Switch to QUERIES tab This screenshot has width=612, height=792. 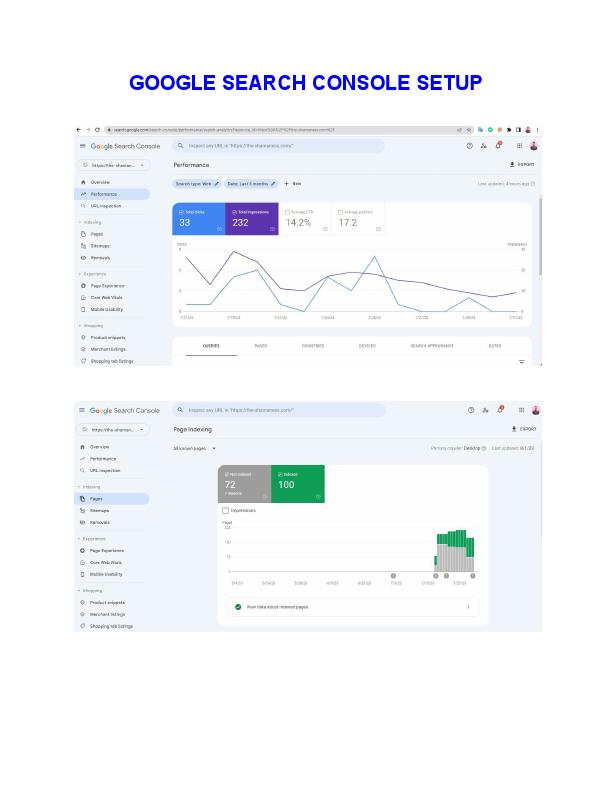click(211, 346)
